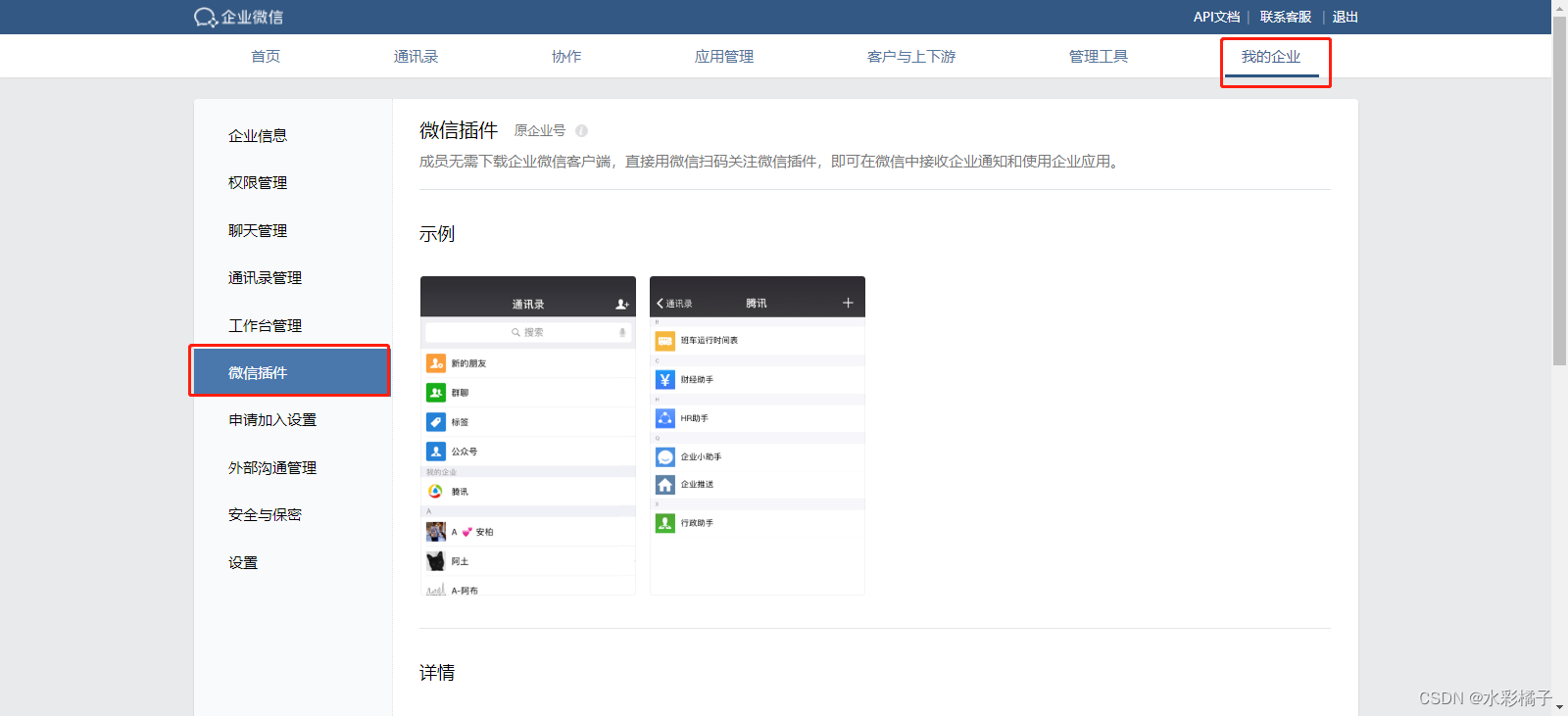Screen dimensions: 1568x716
Task: Select the 客户与上下游 tab
Action: [911, 57]
